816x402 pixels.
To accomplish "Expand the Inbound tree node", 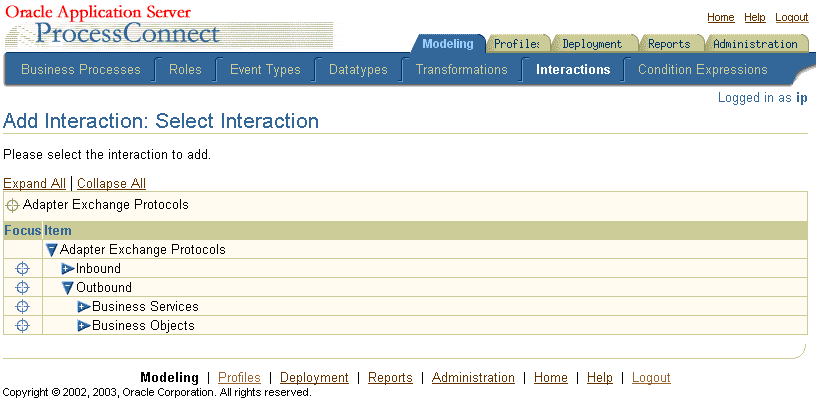I will pos(68,269).
